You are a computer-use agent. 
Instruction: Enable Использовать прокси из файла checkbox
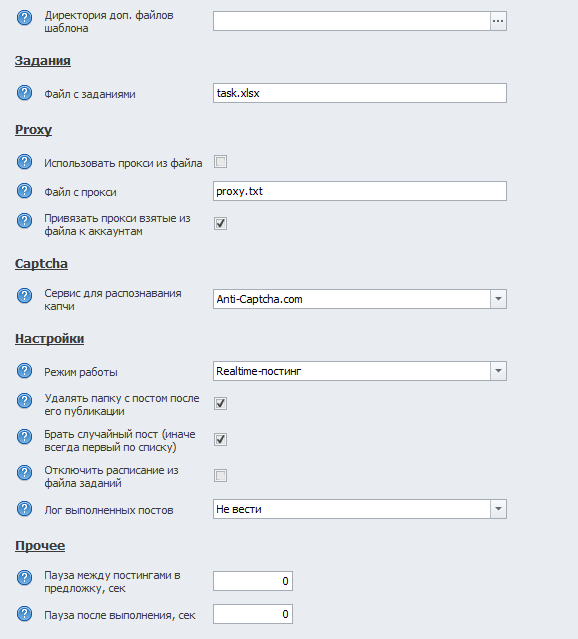(221, 162)
